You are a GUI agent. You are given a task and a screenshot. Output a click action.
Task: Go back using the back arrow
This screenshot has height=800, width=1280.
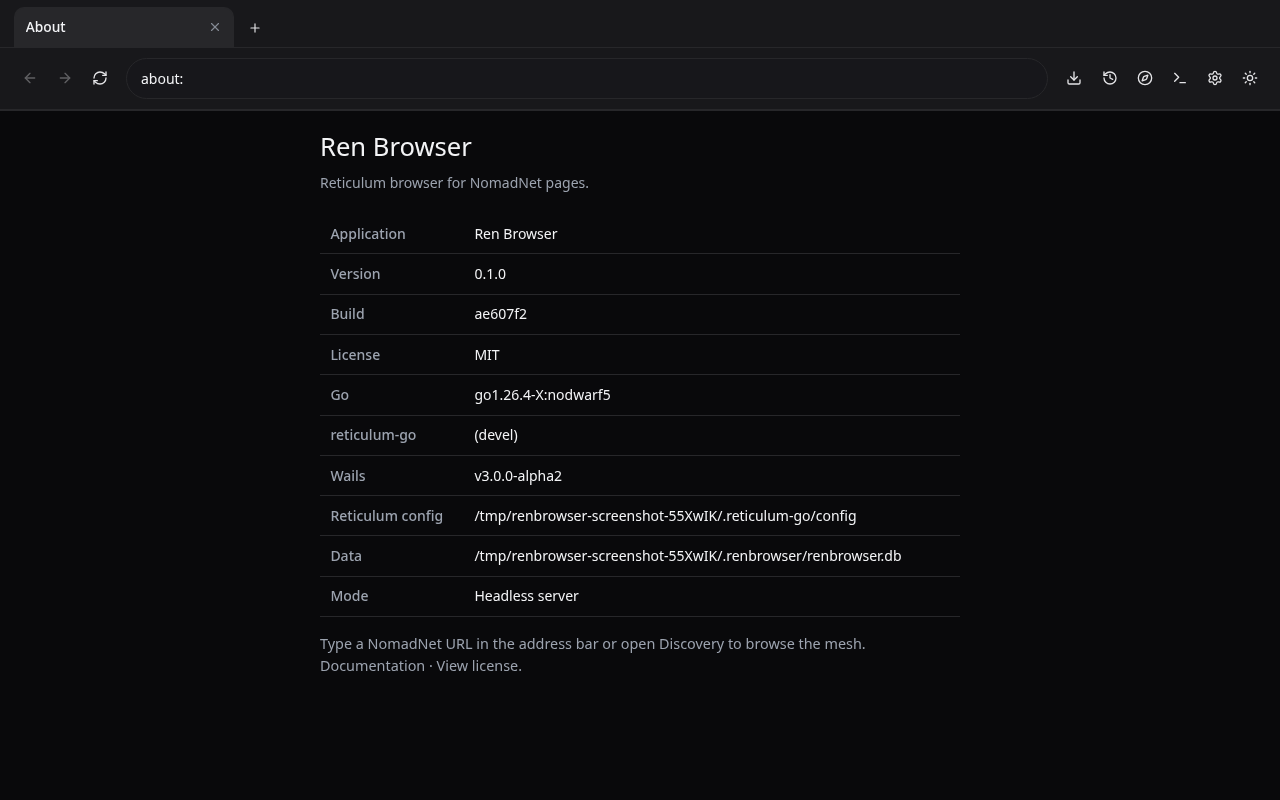pyautogui.click(x=30, y=78)
